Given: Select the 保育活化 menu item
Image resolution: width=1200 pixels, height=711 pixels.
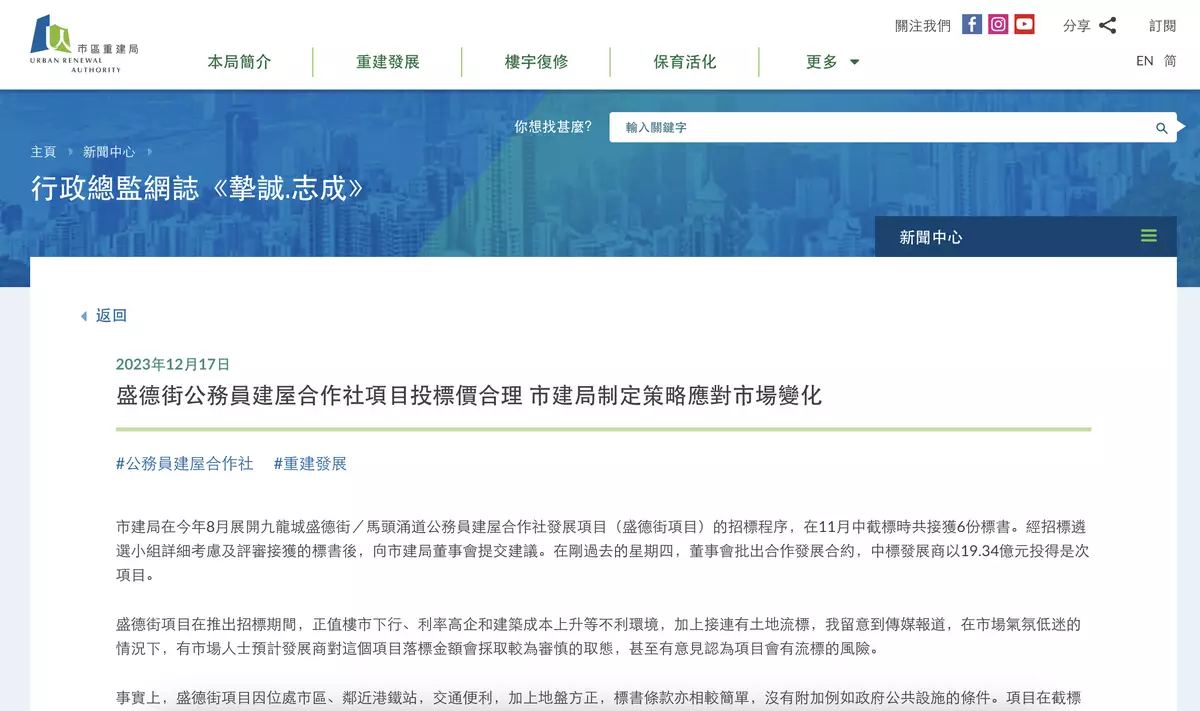Looking at the screenshot, I should point(685,62).
